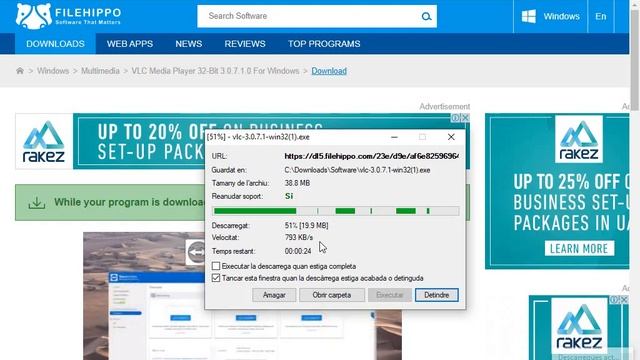
Task: Click the Obrir carpeta button
Action: tap(332, 295)
